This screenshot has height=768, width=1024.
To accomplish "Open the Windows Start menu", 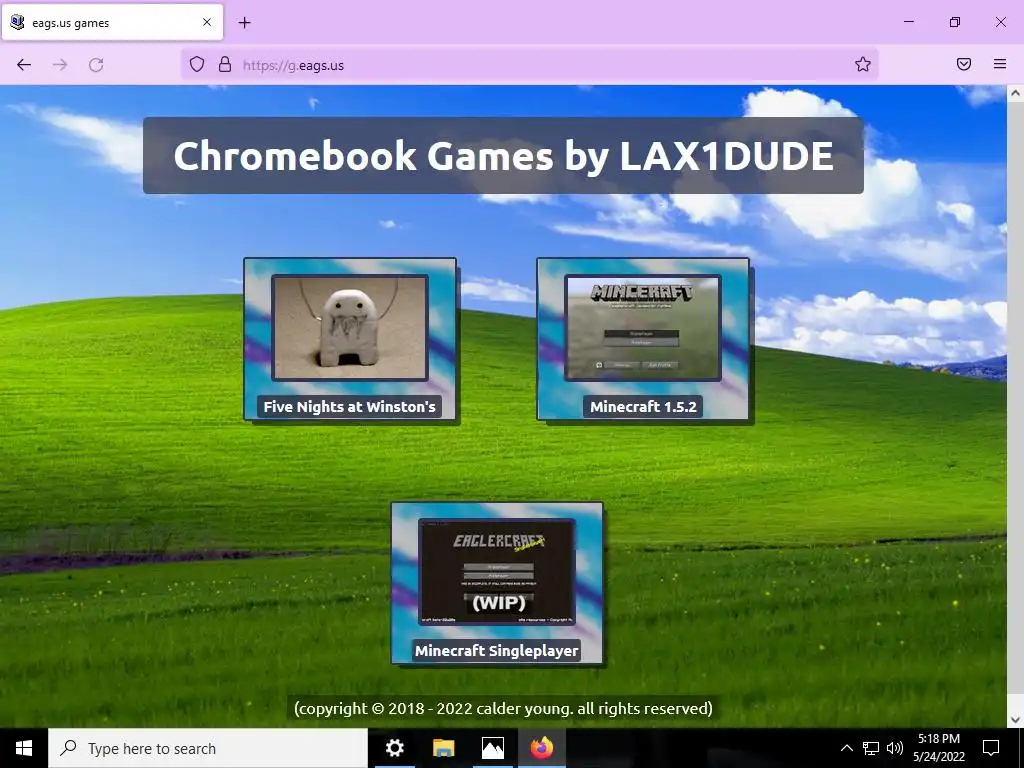I will (24, 748).
